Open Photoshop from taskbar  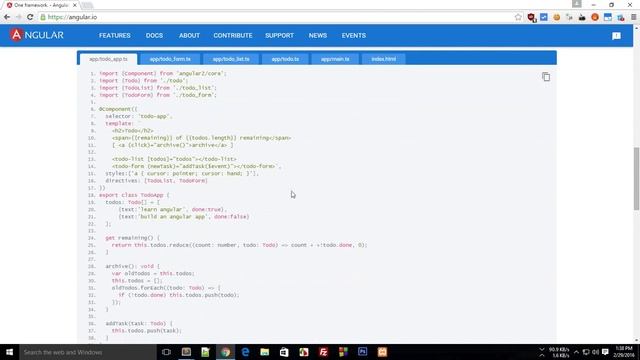(x=362, y=352)
